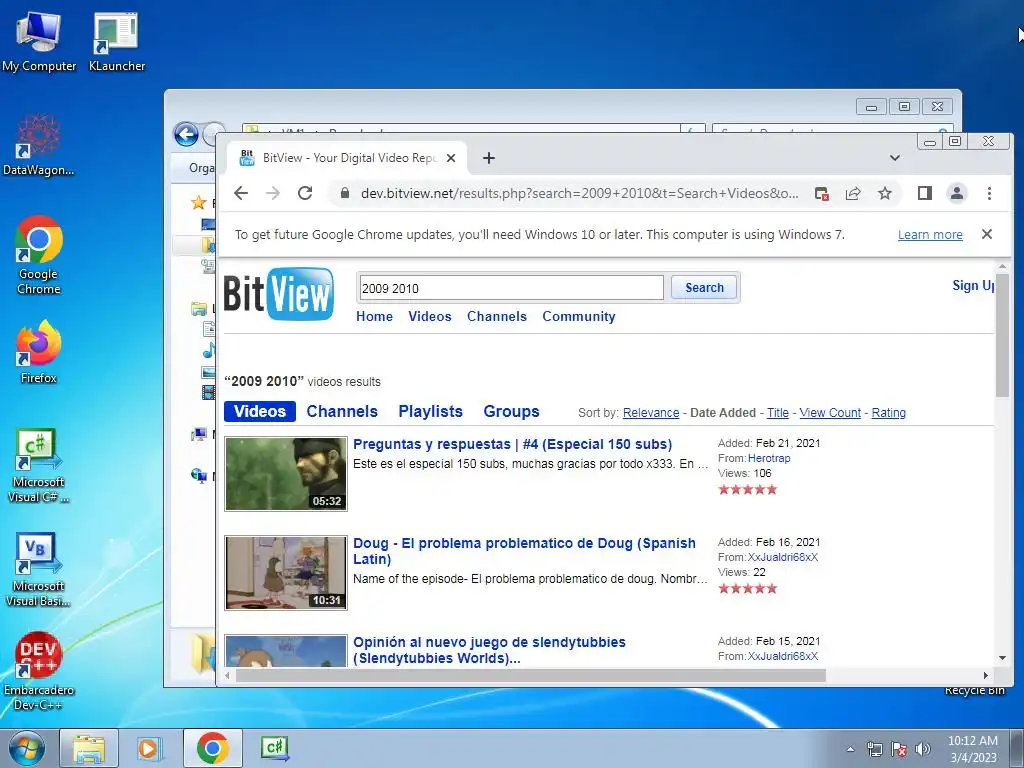Sort results by View Count
This screenshot has height=768, width=1024.
(x=830, y=413)
